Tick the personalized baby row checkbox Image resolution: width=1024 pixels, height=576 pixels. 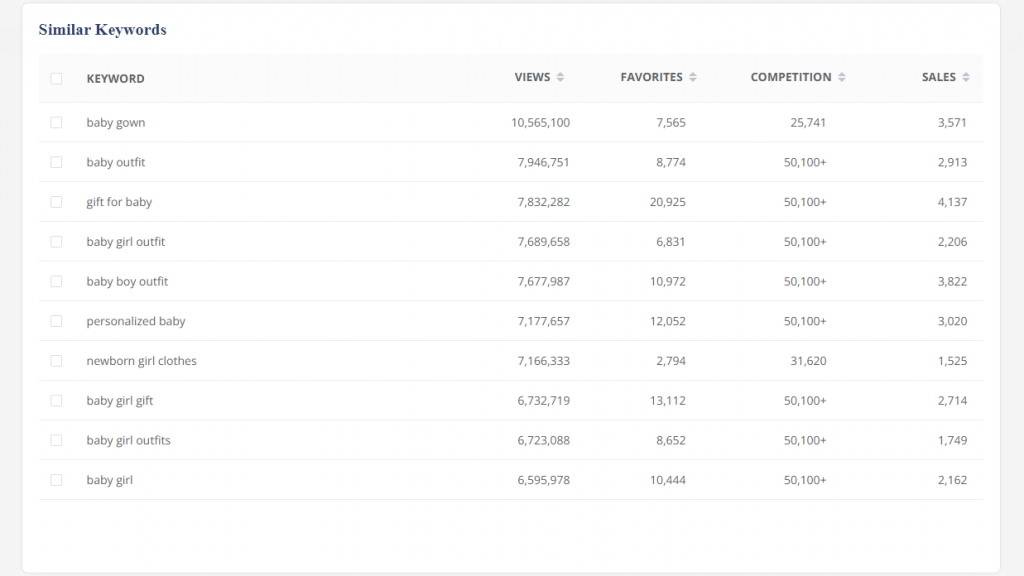click(56, 321)
